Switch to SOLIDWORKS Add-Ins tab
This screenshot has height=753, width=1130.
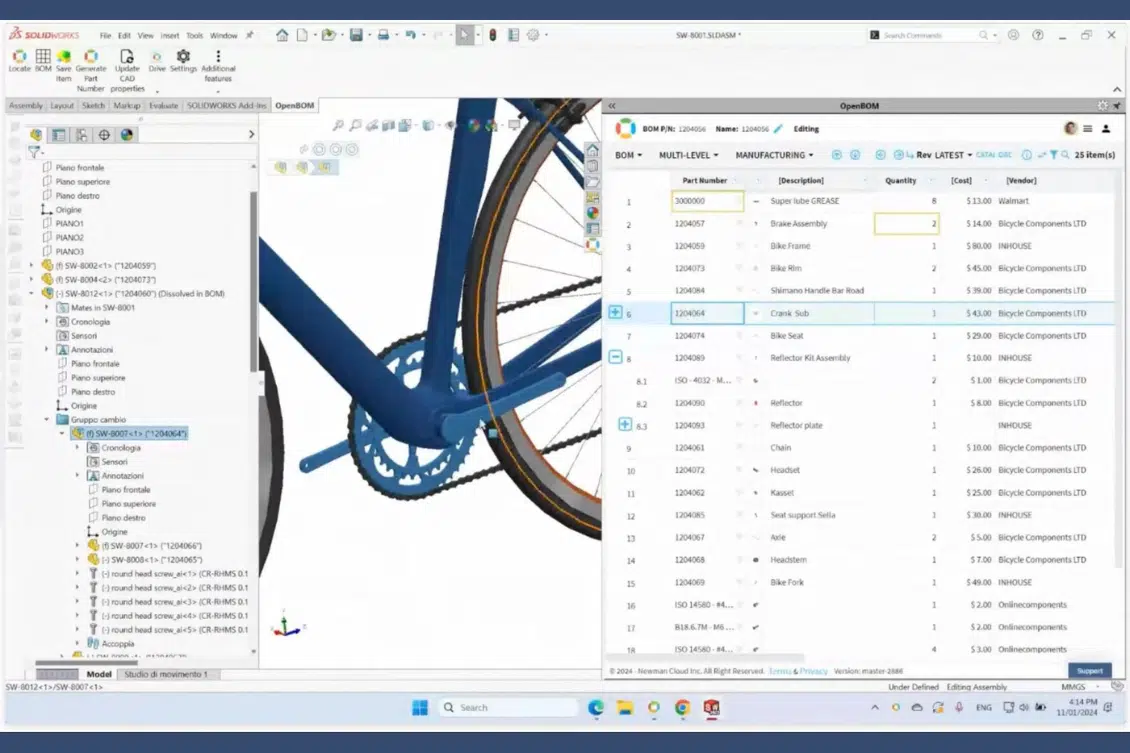tap(226, 105)
